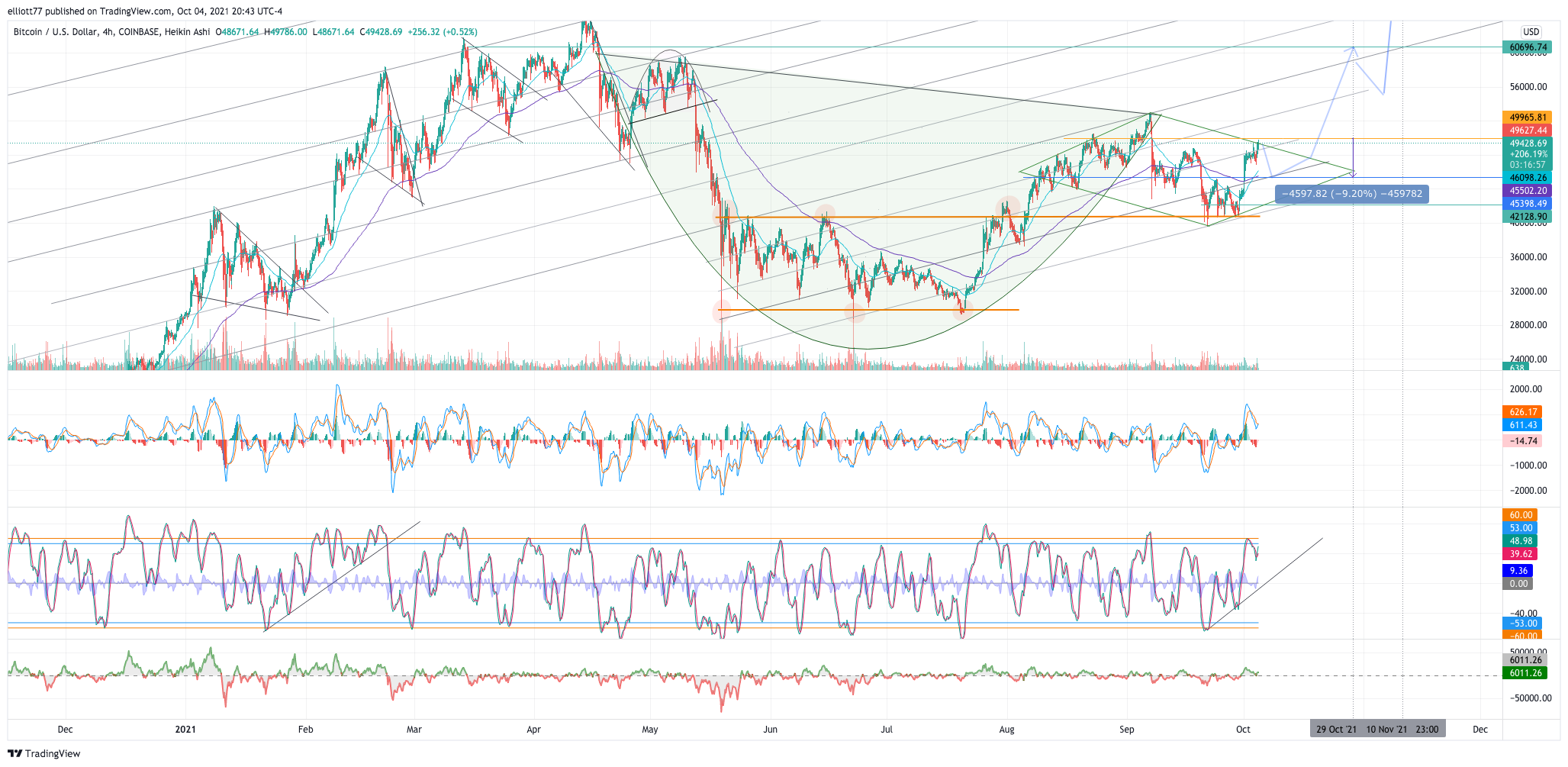Click the 03:16:57 bar countdown timer
The image size is (1568, 767).
click(1528, 165)
